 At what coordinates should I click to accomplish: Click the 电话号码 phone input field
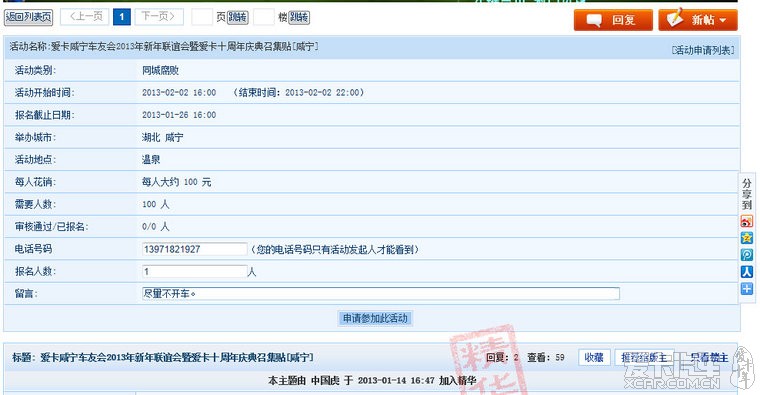[194, 249]
